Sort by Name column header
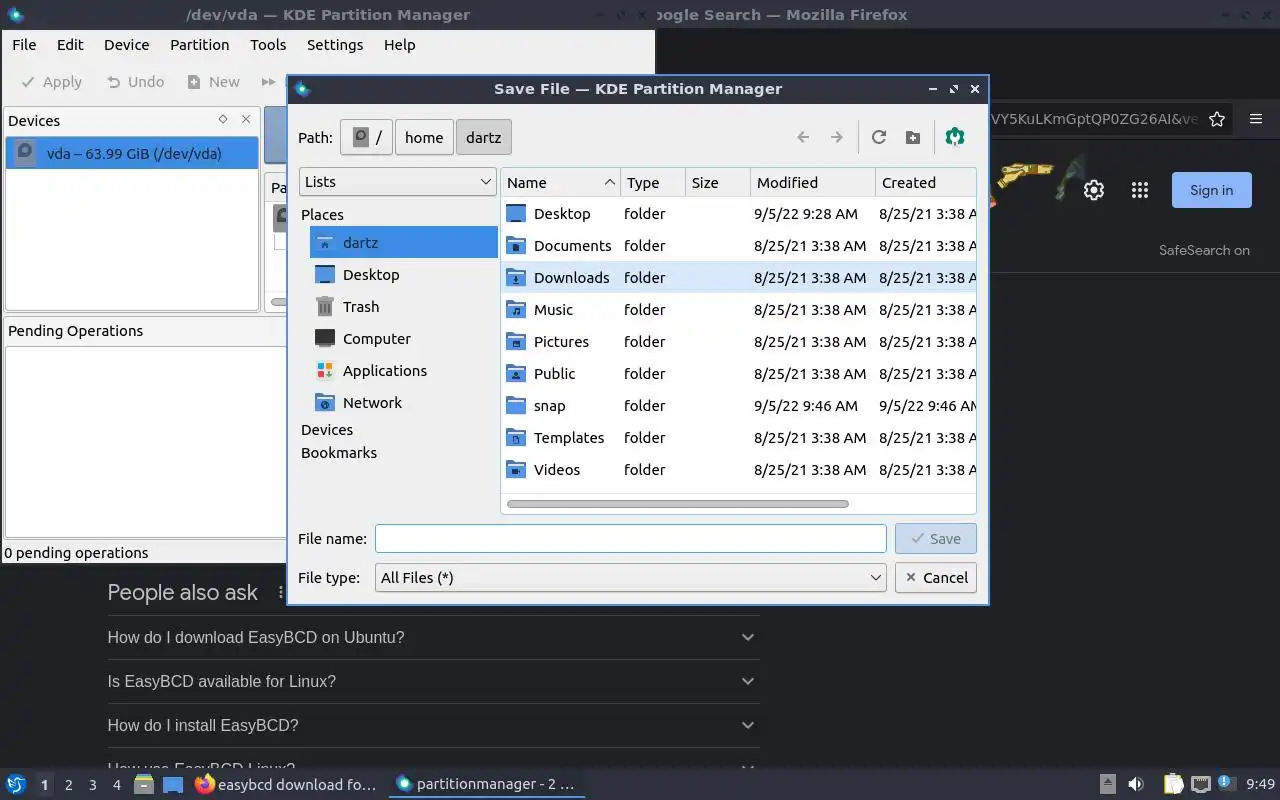1280x800 pixels. click(x=560, y=182)
